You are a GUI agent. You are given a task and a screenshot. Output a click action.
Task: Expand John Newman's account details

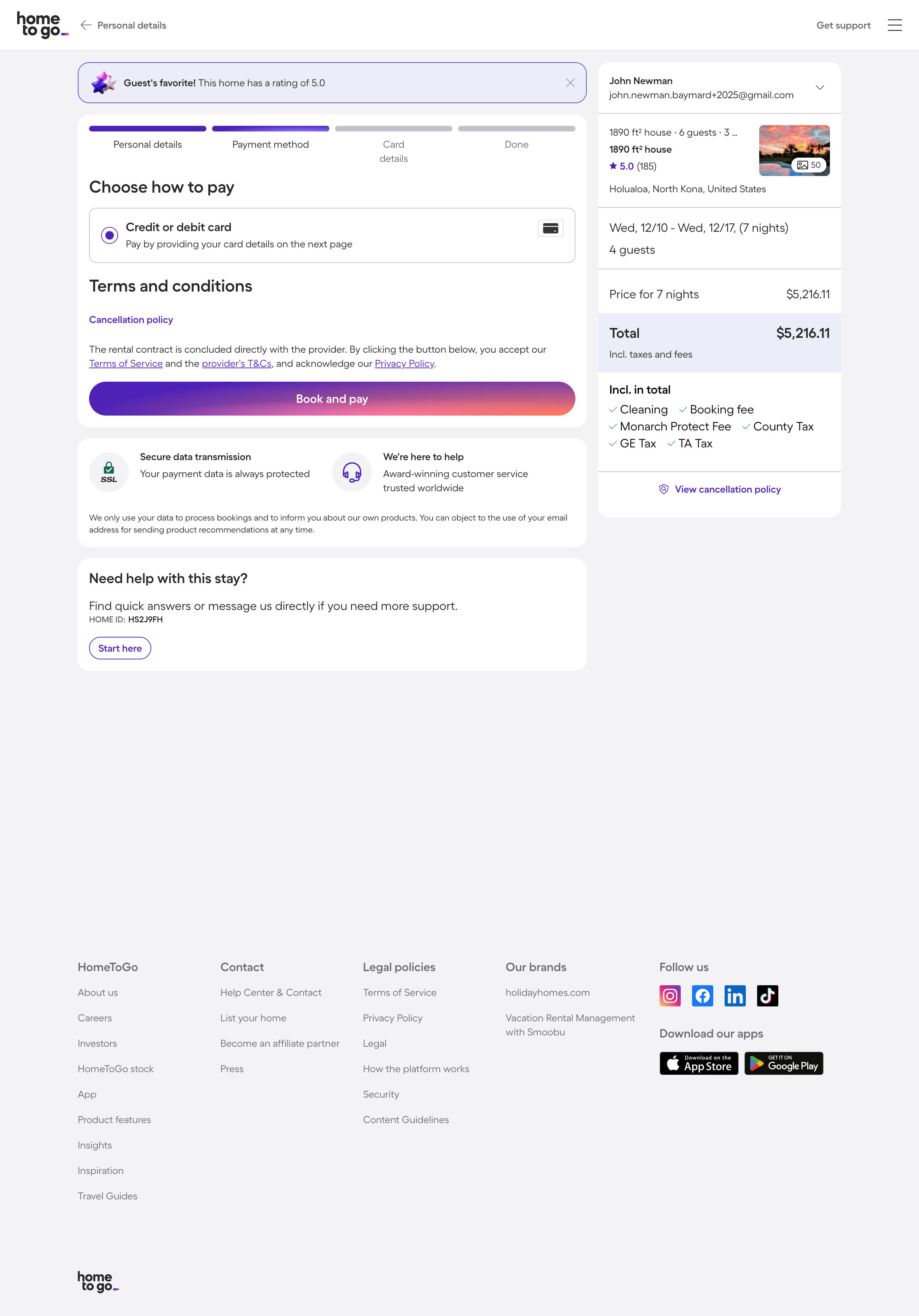click(820, 87)
